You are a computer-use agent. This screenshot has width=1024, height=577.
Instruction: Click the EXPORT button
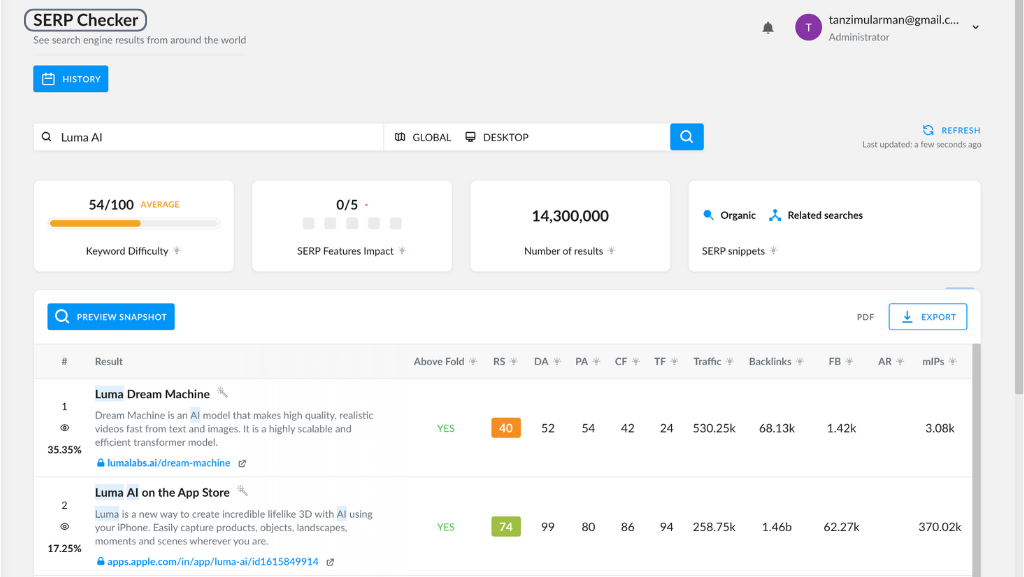coord(927,317)
